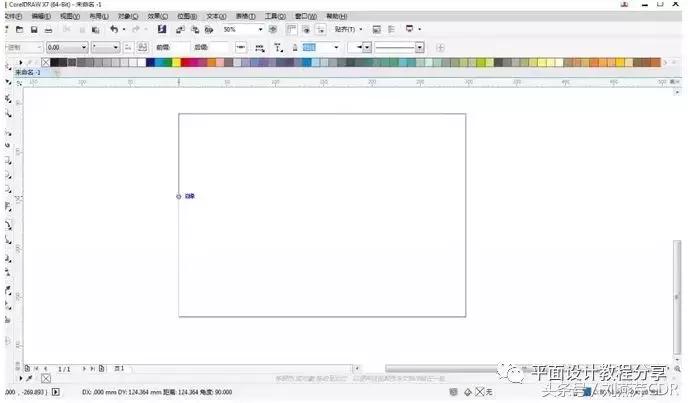Open the 帮助(H) Help menu
Screen dimensions: 688x403
pyautogui.click(x=337, y=16)
